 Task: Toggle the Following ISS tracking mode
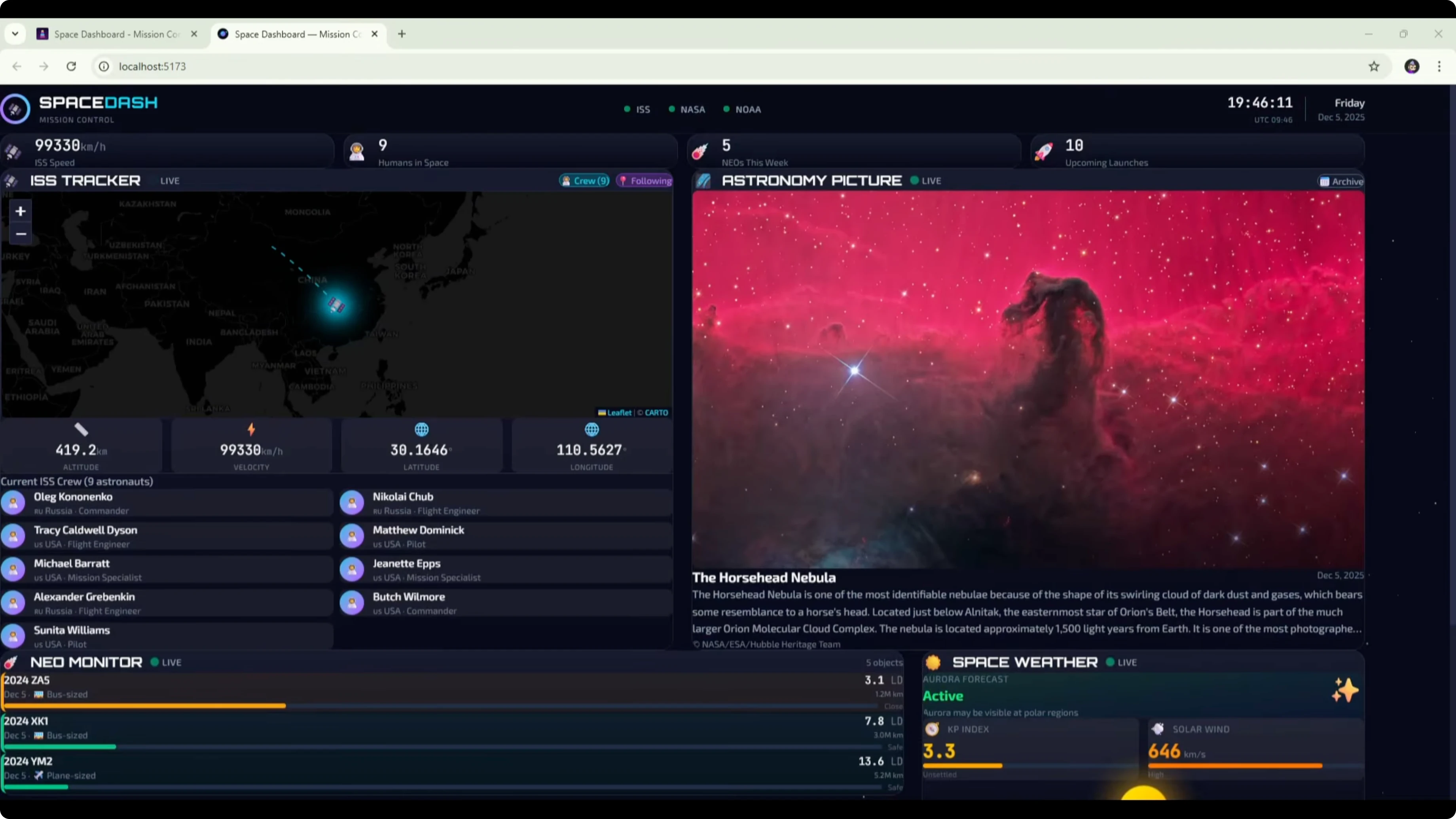pos(645,181)
